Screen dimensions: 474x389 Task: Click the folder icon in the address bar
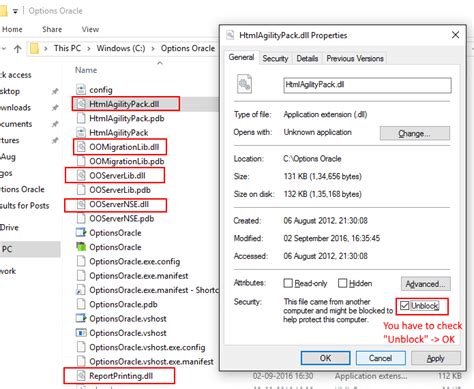point(34,48)
